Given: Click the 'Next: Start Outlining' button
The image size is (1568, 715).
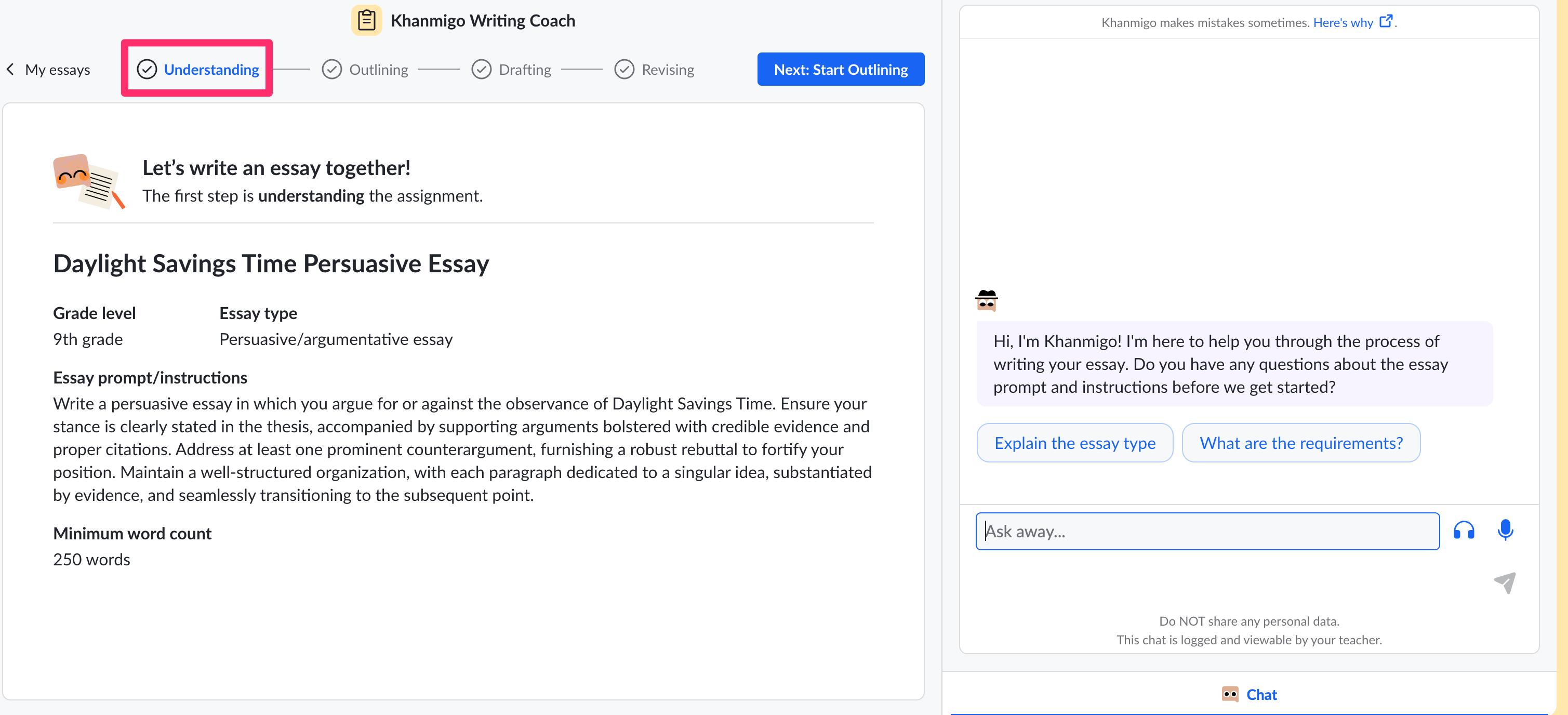Looking at the screenshot, I should [841, 69].
